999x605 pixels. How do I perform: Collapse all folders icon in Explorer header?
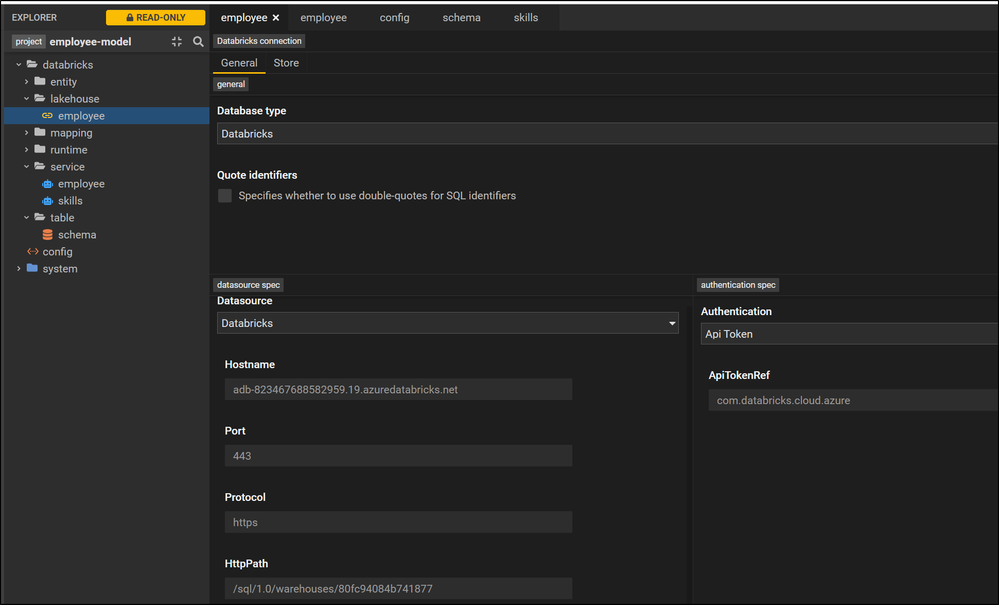[176, 41]
